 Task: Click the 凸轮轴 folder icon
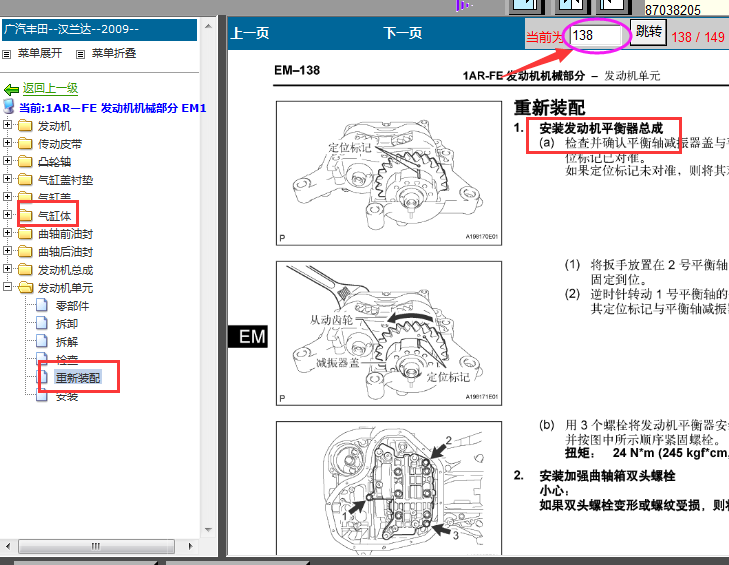(x=25, y=161)
